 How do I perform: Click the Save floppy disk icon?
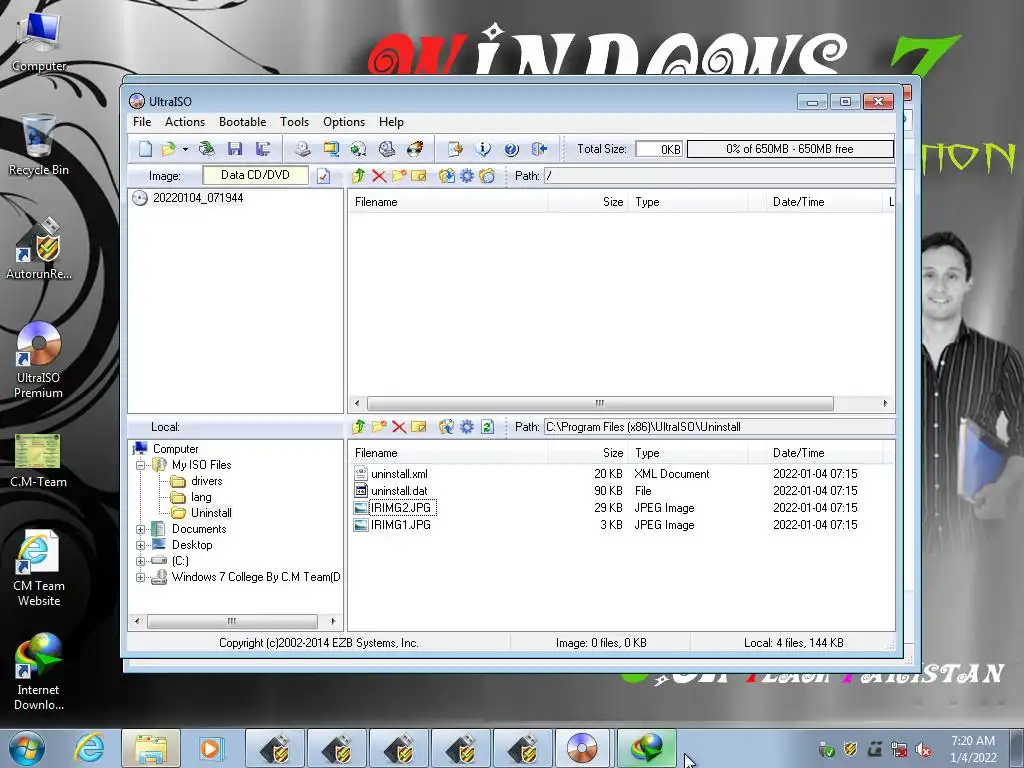pos(235,149)
